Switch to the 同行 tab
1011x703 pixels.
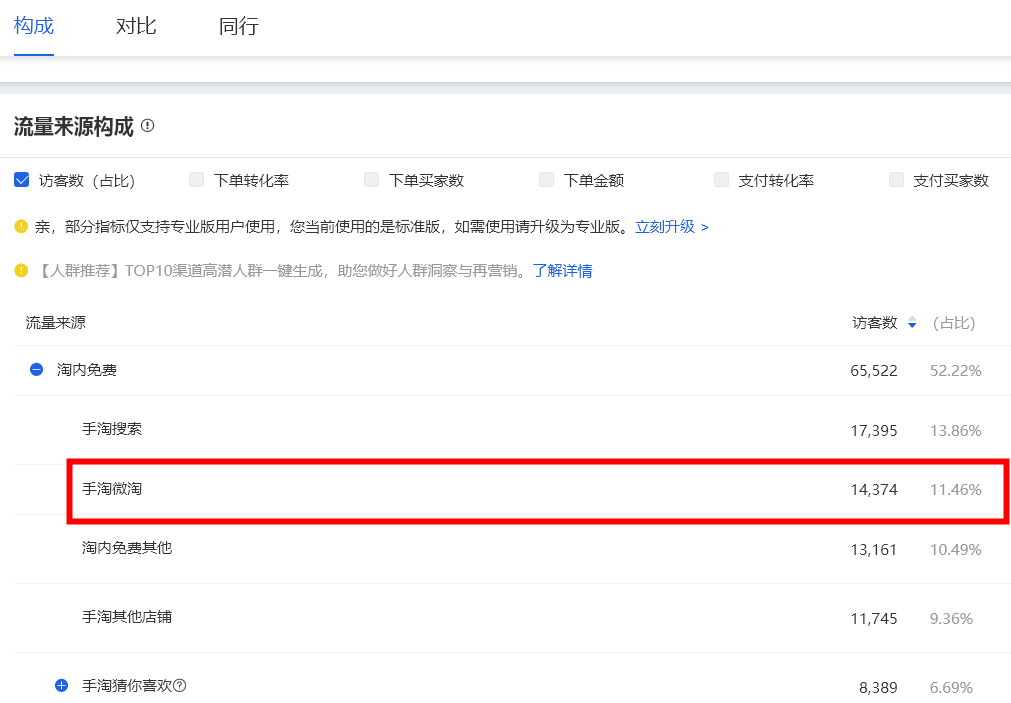[239, 26]
